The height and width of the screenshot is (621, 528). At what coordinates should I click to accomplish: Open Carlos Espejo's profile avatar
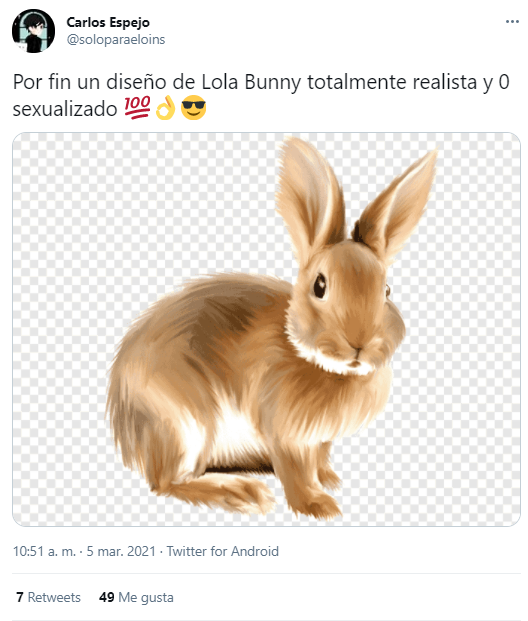point(34,31)
